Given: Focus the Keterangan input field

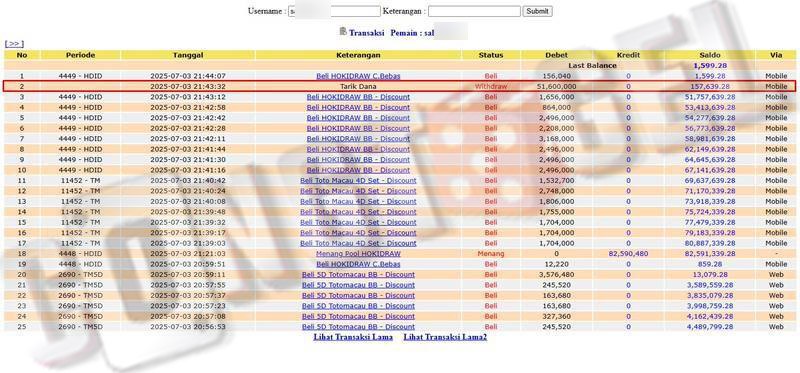Looking at the screenshot, I should pos(474,11).
